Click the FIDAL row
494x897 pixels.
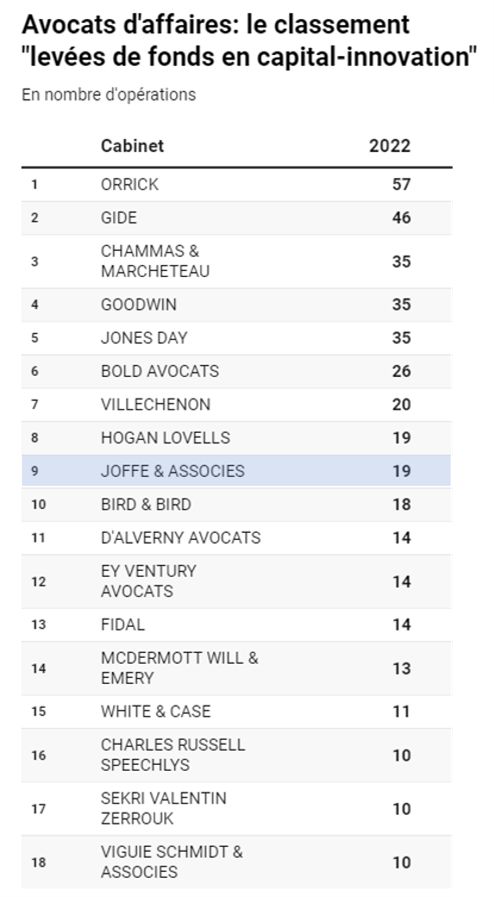click(x=236, y=625)
